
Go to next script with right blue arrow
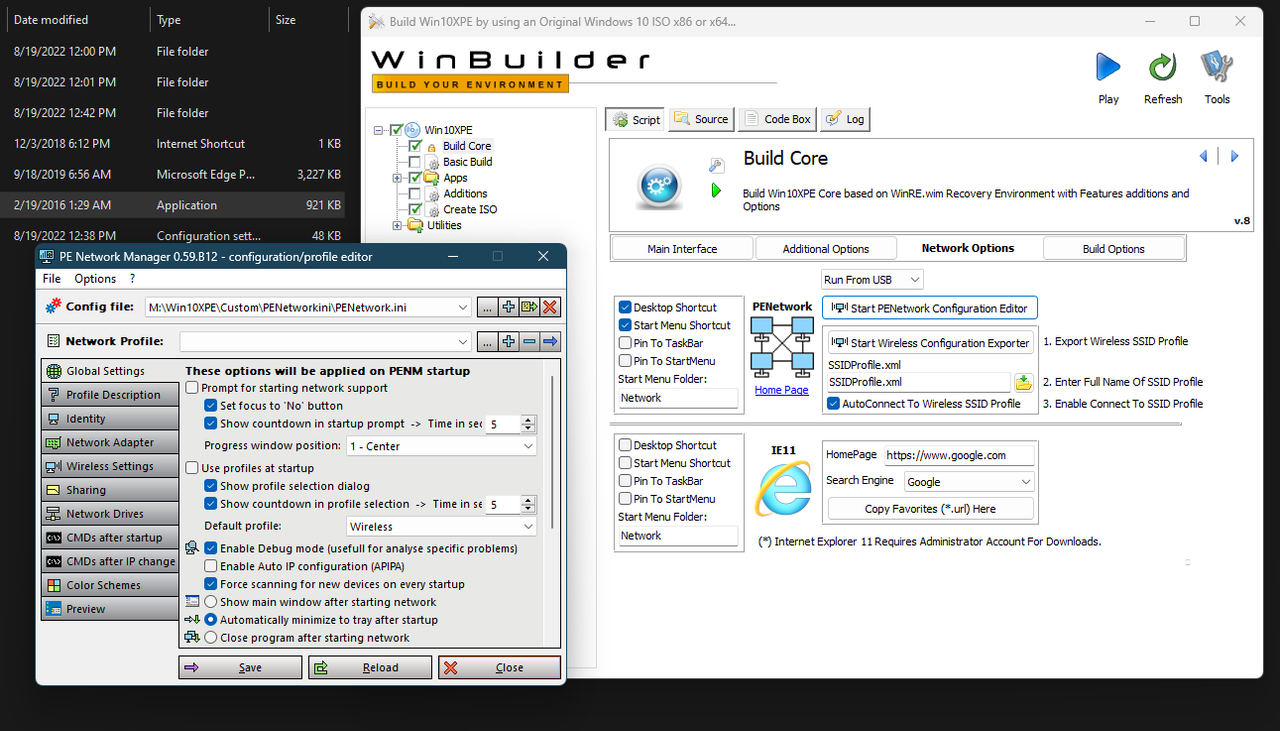pyautogui.click(x=1235, y=156)
